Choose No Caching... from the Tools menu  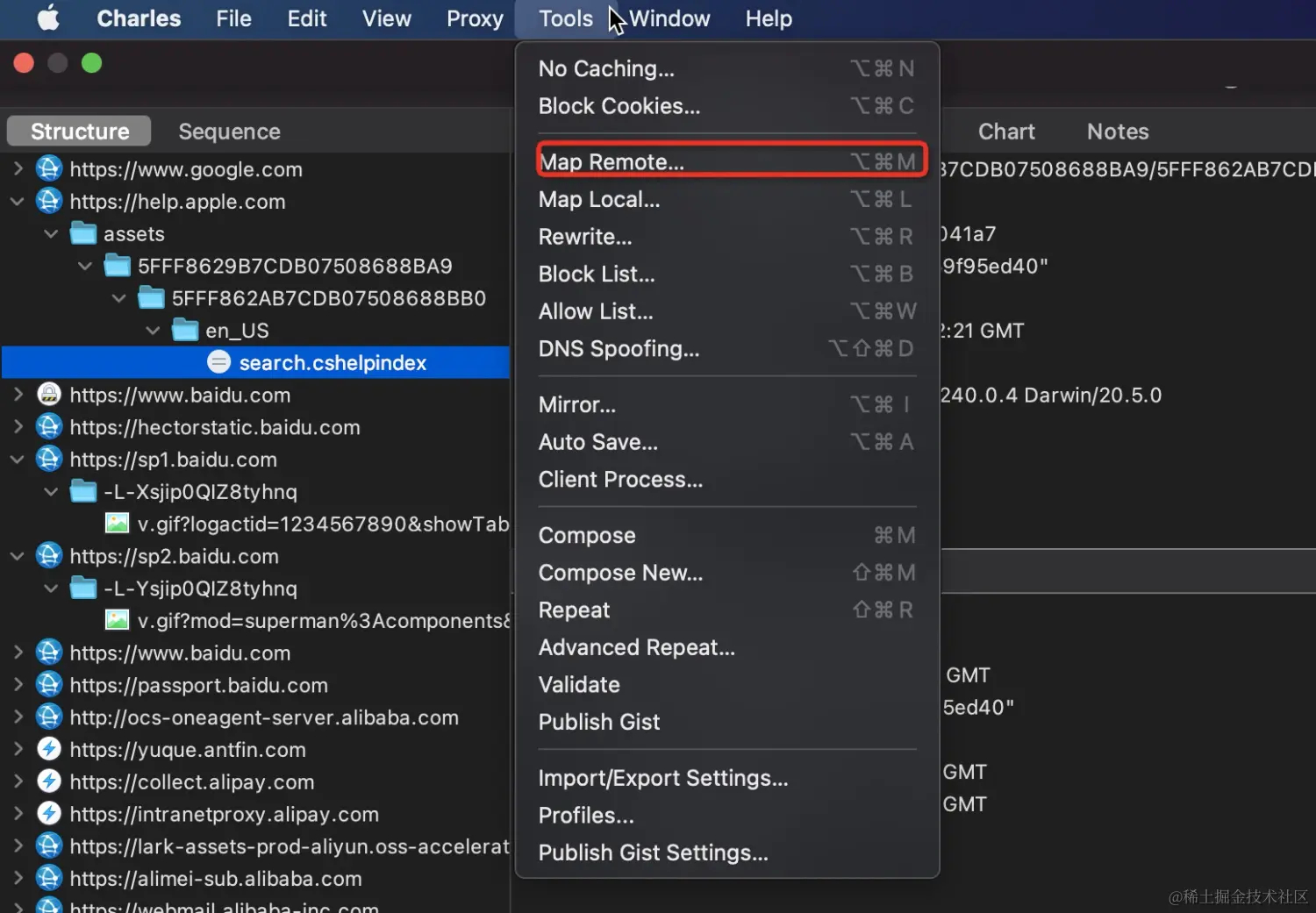click(727, 68)
